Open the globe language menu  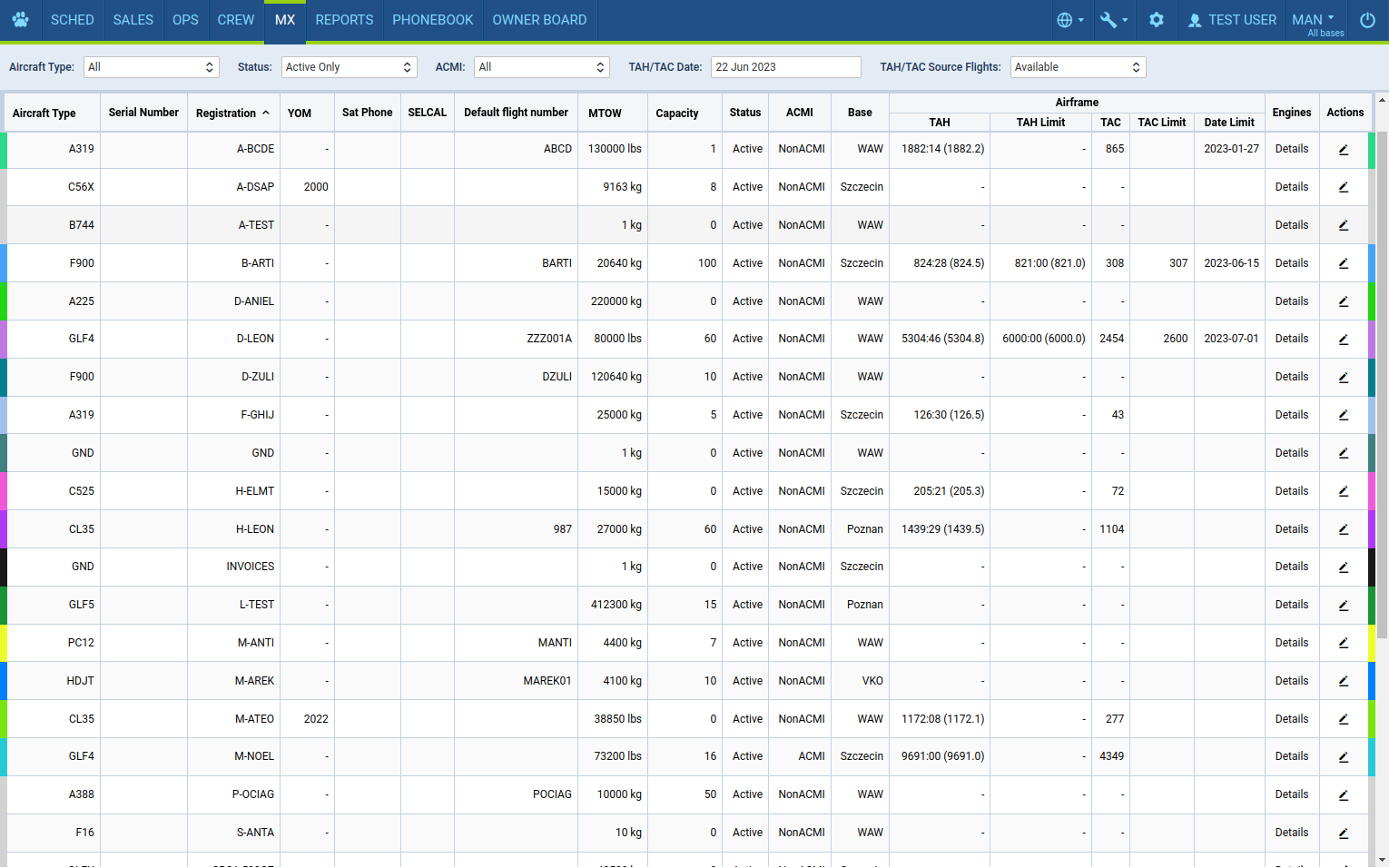point(1069,20)
